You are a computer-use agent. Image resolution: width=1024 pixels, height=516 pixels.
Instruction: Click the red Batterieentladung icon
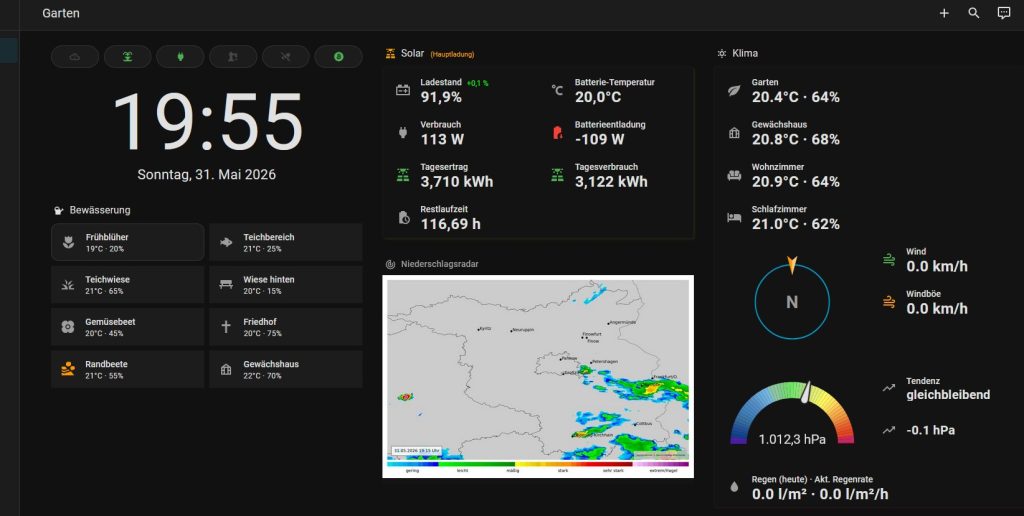557,133
